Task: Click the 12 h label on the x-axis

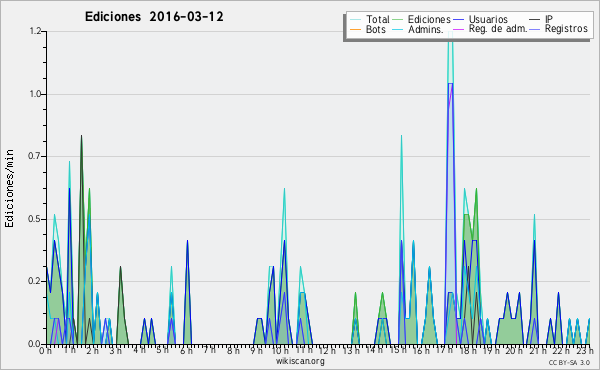Action: 326,350
